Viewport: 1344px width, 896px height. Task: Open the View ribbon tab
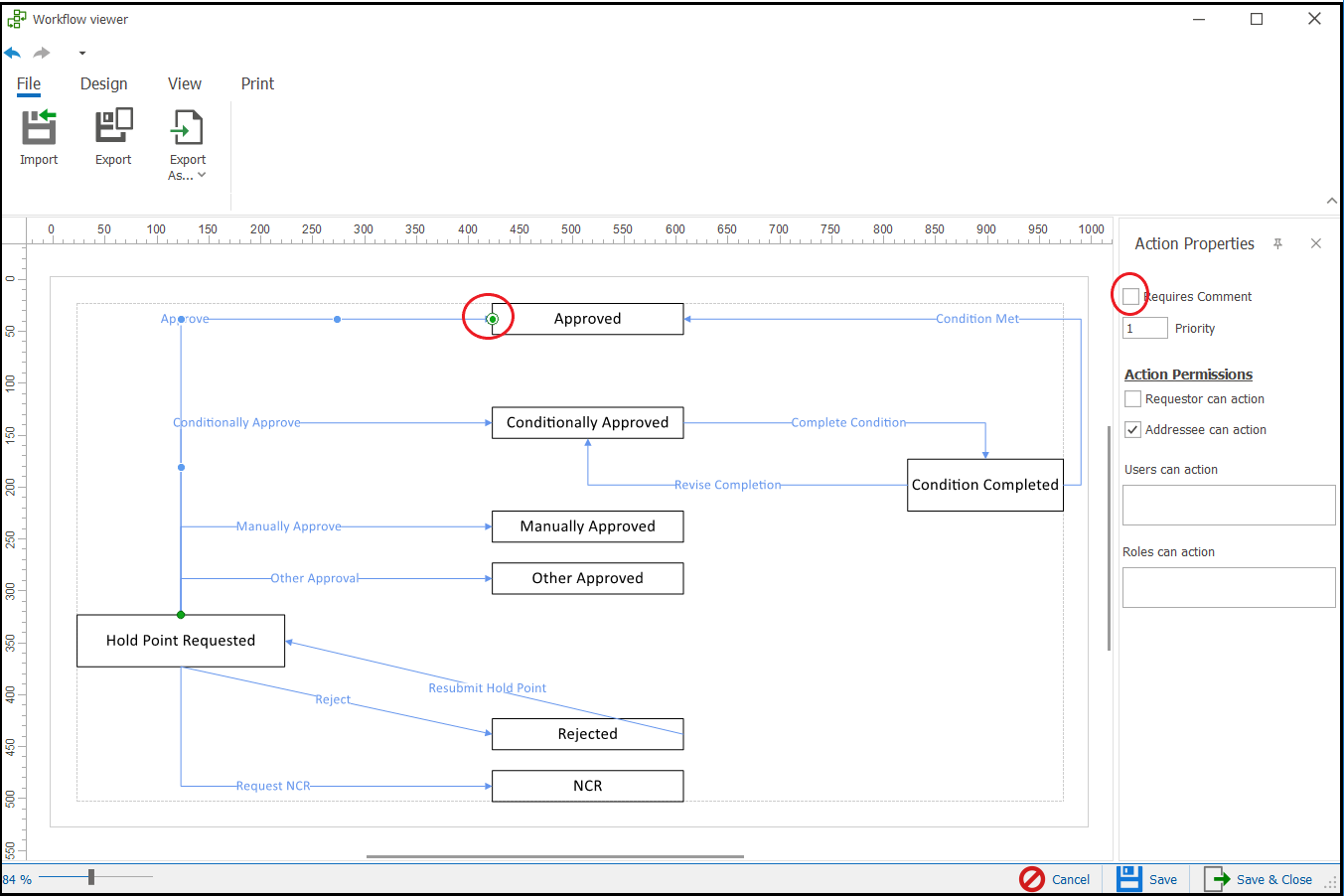point(185,84)
